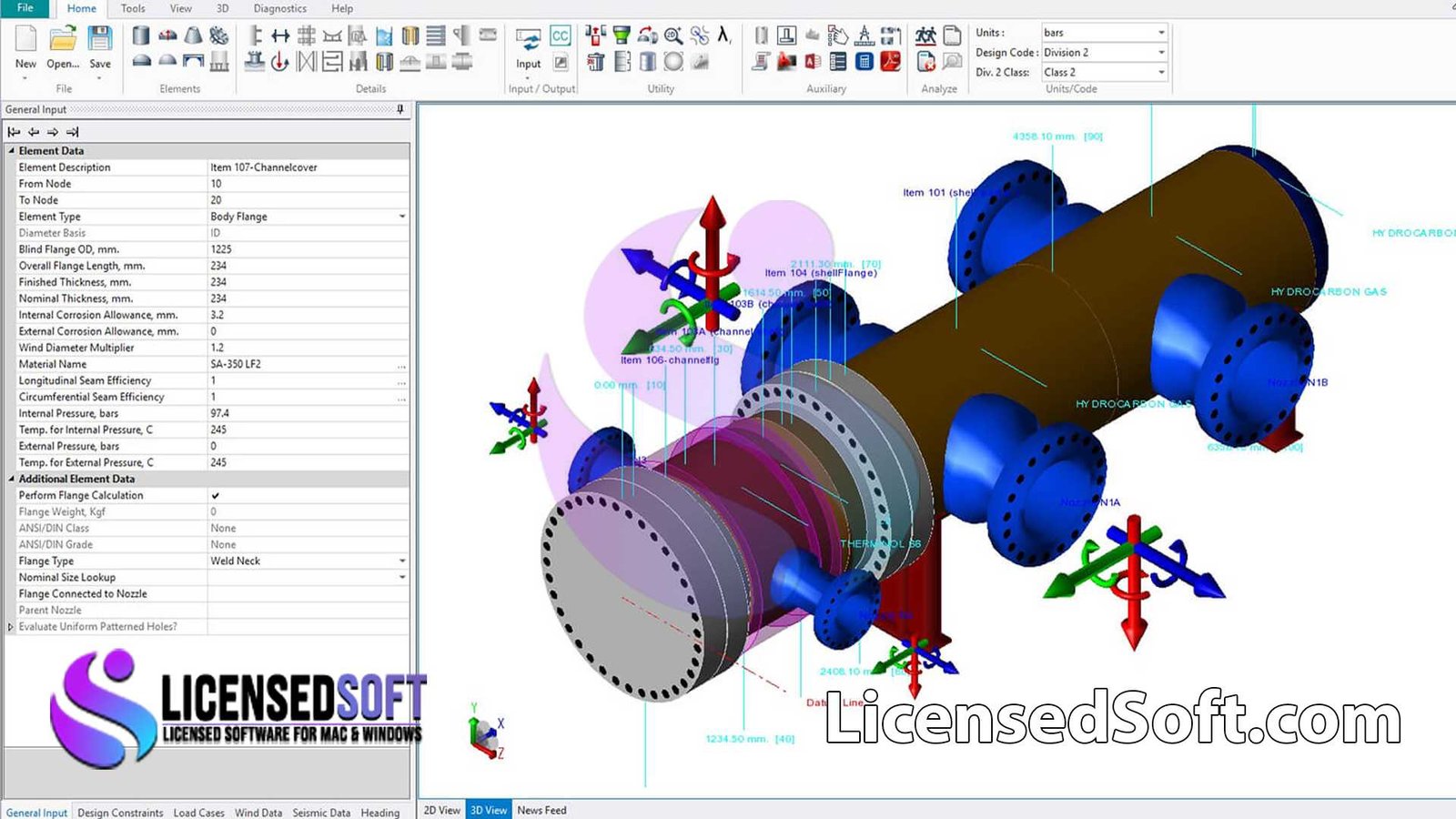Open the Help ribbon tab
Viewport: 1456px width, 819px height.
tap(342, 9)
